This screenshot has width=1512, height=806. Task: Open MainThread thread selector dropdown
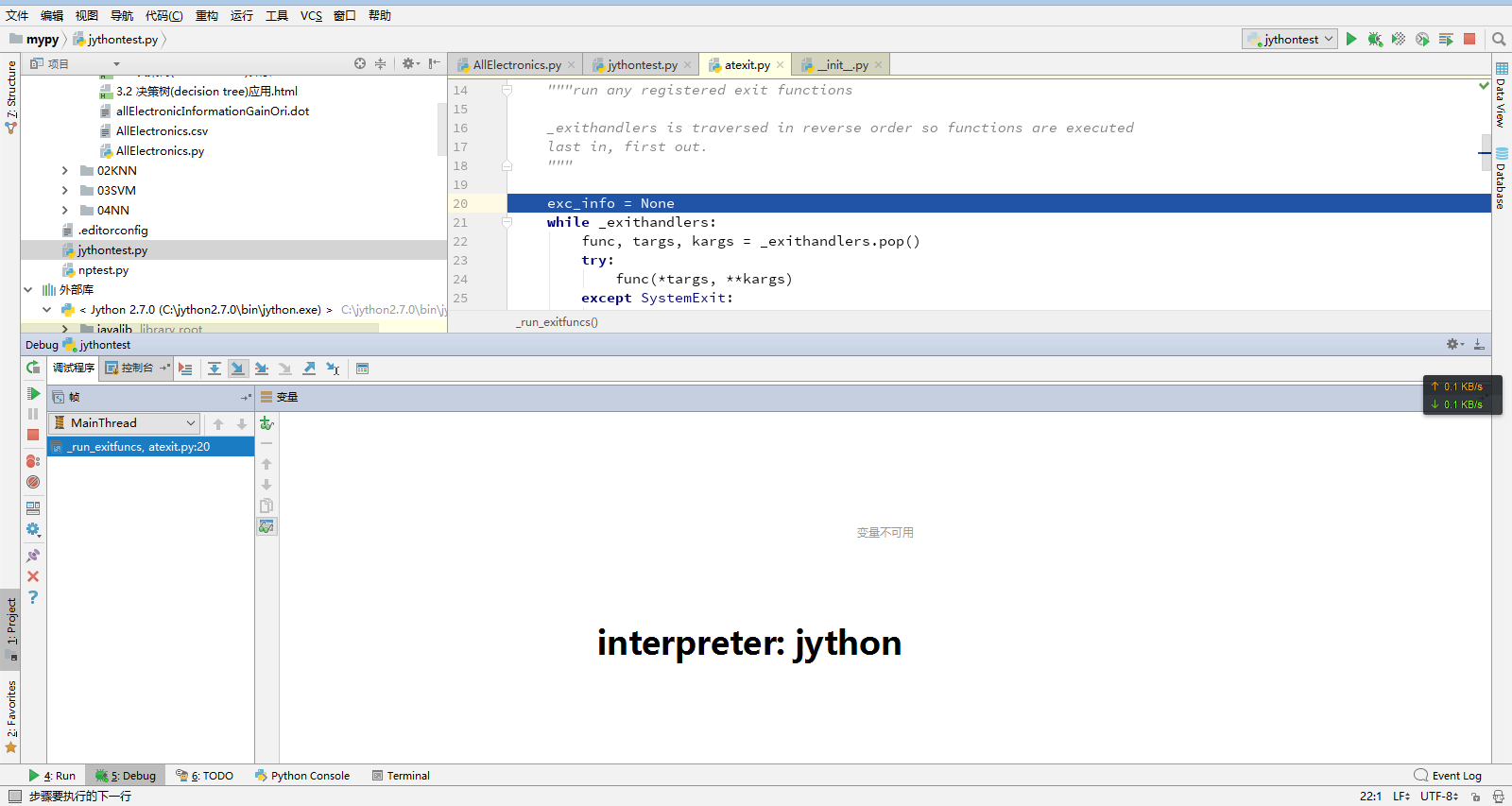coord(124,423)
